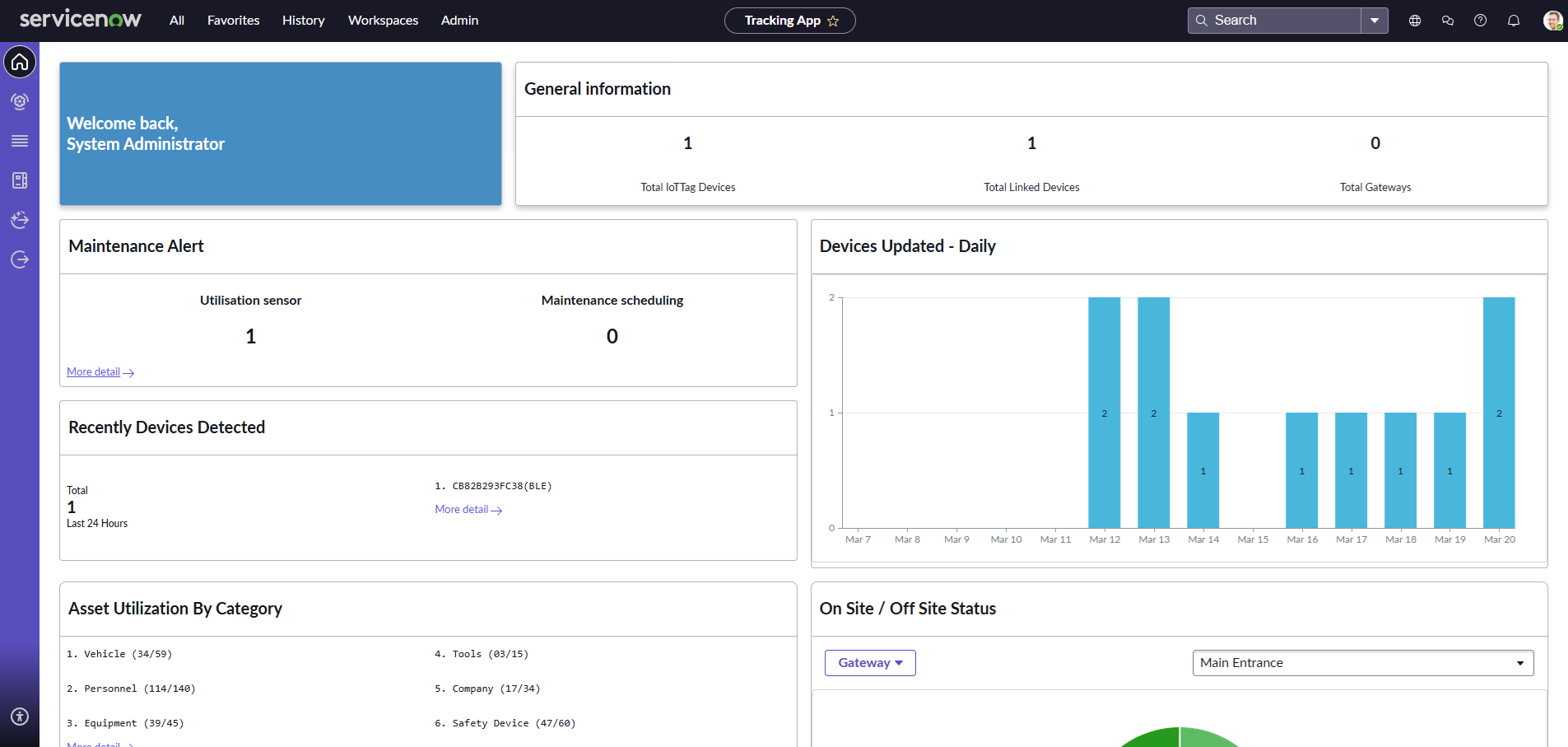The width and height of the screenshot is (1568, 747).
Task: Open the Admin menu
Action: pos(459,21)
